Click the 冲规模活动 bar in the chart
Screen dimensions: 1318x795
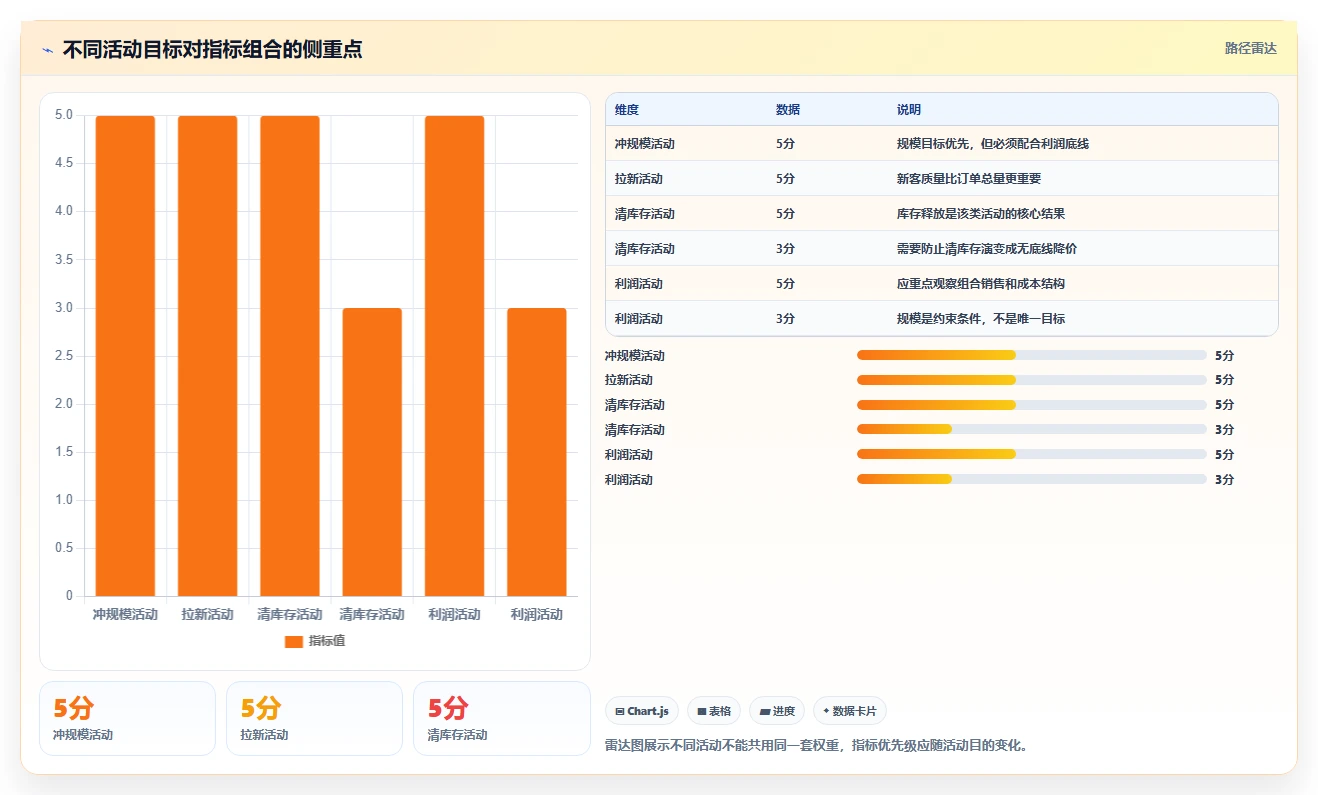[125, 356]
